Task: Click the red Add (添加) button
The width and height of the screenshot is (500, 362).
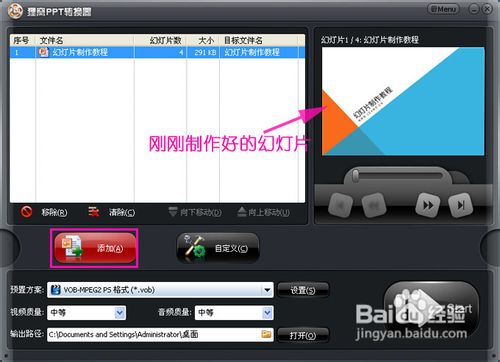Action: coord(95,248)
